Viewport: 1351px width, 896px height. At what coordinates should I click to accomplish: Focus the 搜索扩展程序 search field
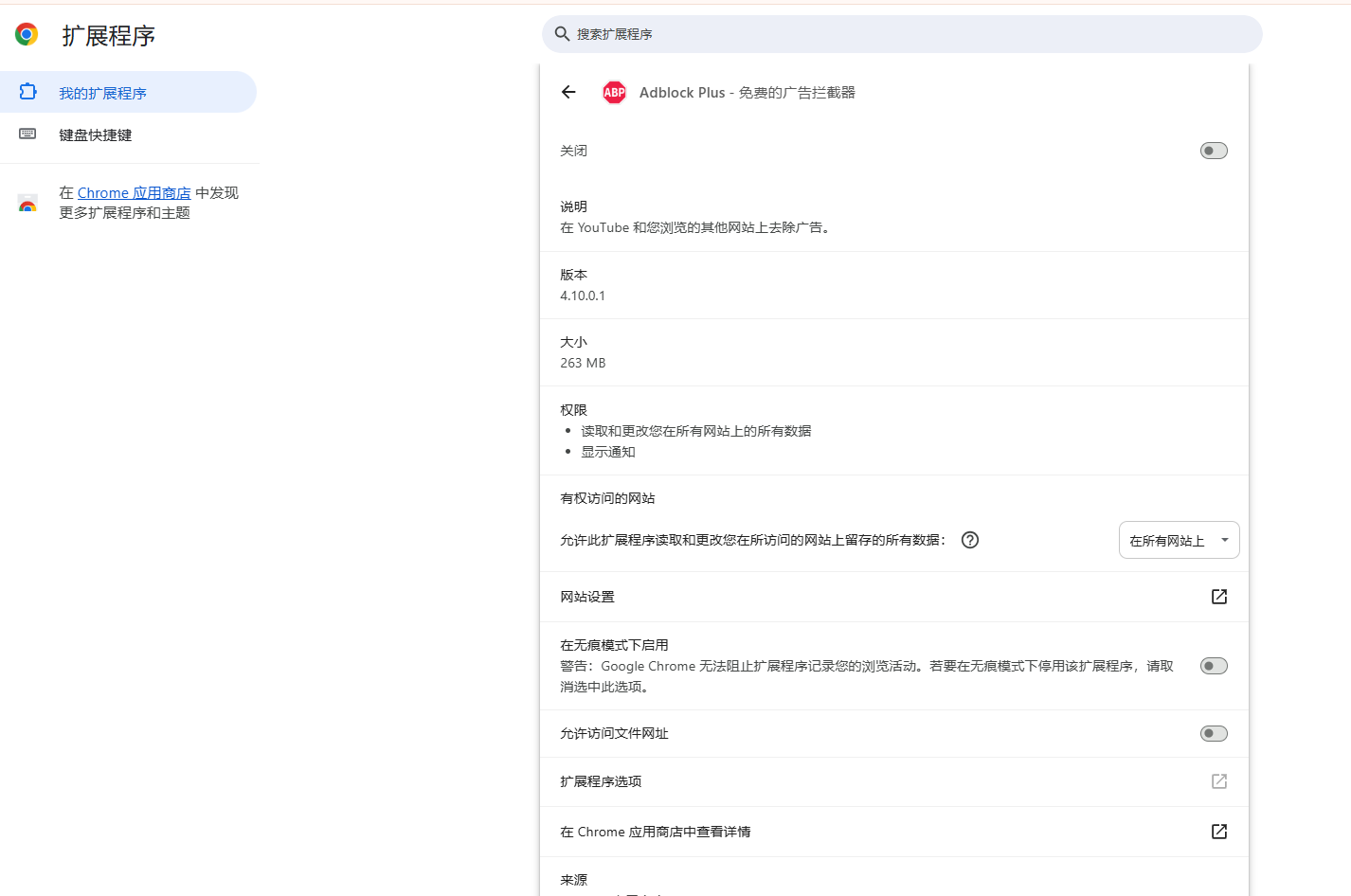point(902,34)
